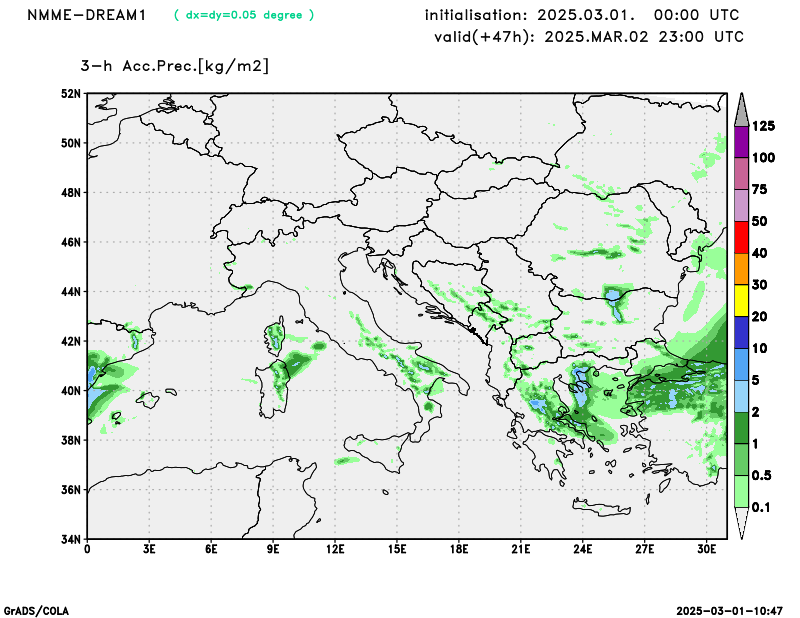Click the purple 100-125 colorbar swatch
Screen dimensions: 800x618
click(741, 142)
